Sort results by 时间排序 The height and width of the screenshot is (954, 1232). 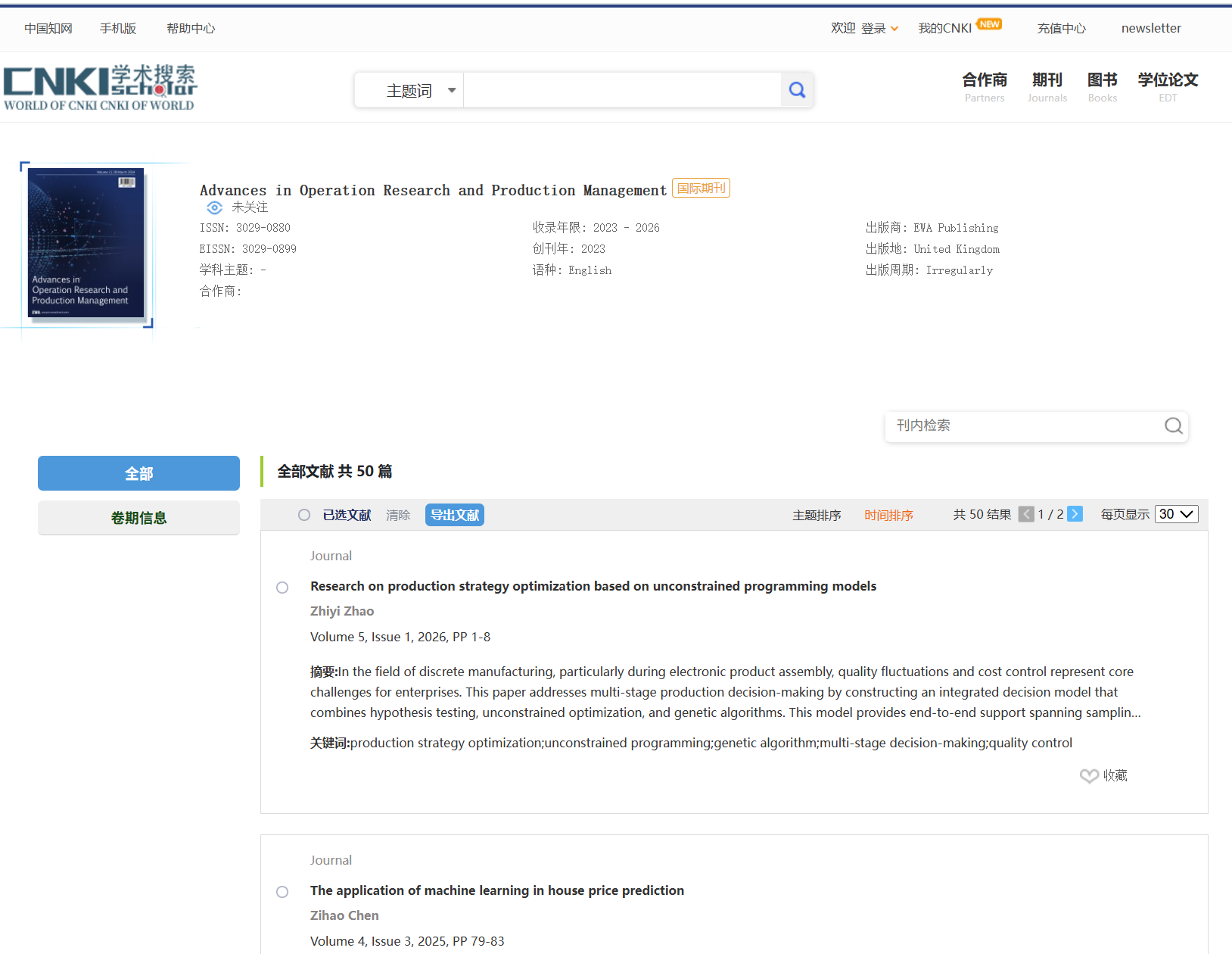click(888, 515)
